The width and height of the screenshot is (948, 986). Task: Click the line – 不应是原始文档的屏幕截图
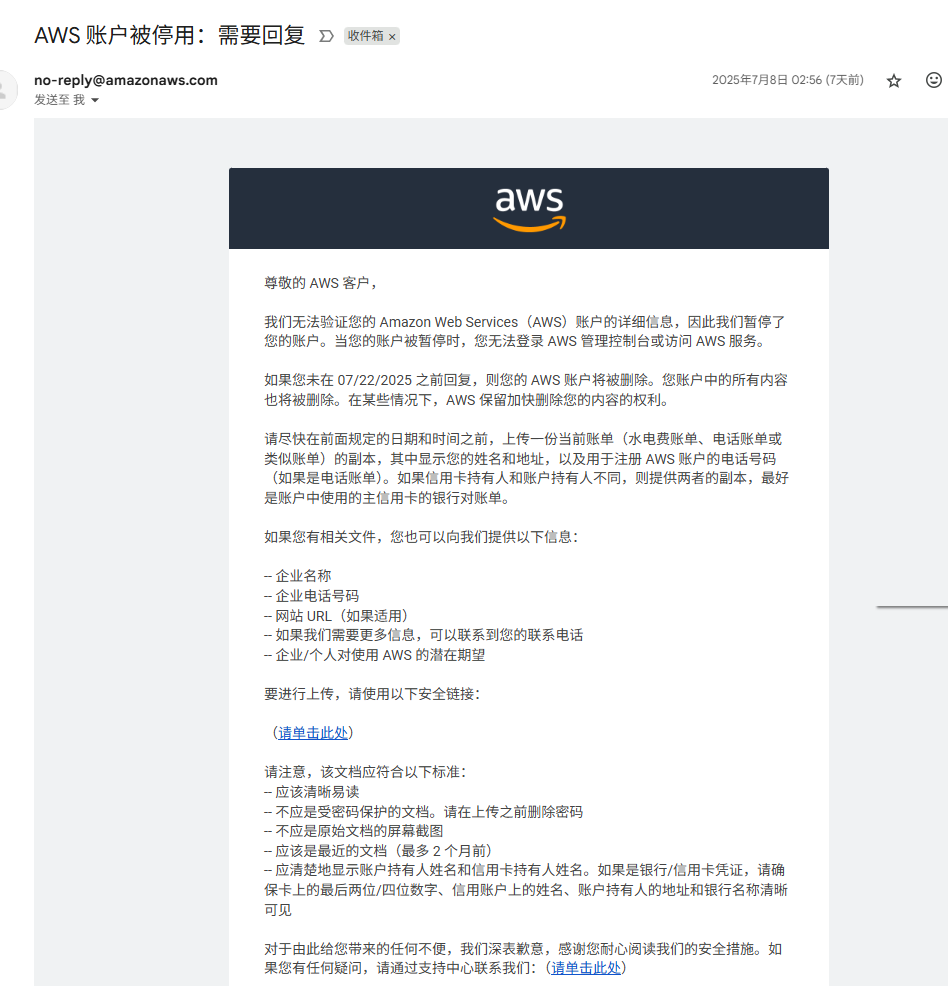[x=353, y=831]
